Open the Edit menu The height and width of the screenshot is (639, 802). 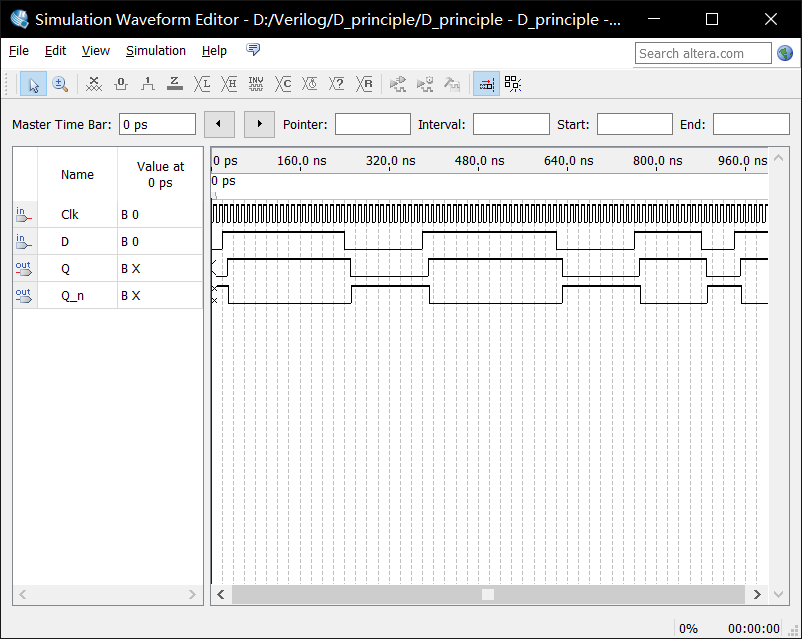[55, 51]
